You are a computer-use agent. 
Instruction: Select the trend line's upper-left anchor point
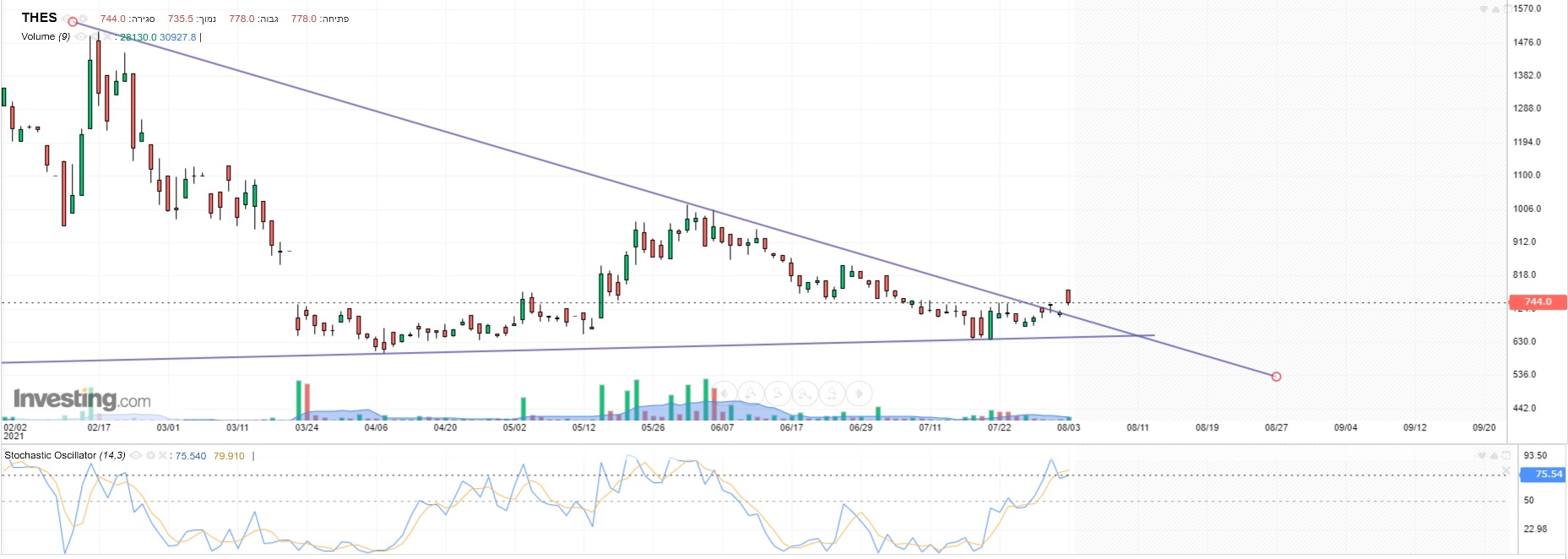click(73, 21)
